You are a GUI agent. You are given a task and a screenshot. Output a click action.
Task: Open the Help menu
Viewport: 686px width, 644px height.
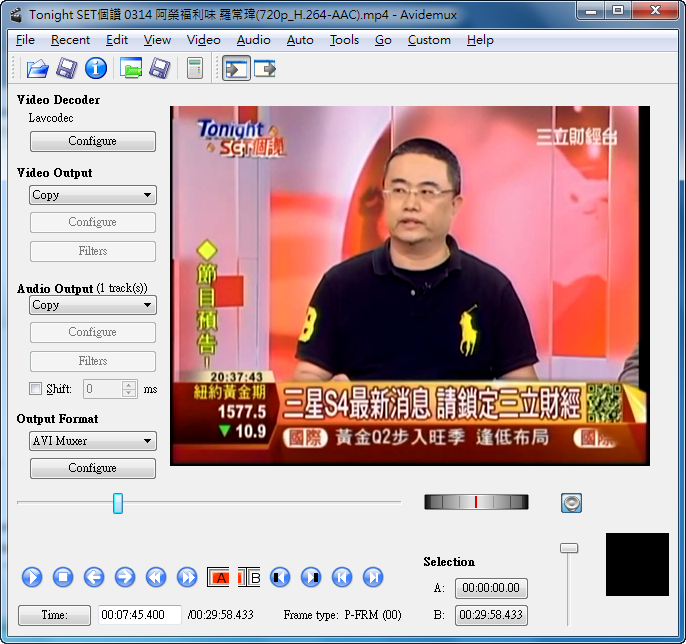pyautogui.click(x=480, y=40)
